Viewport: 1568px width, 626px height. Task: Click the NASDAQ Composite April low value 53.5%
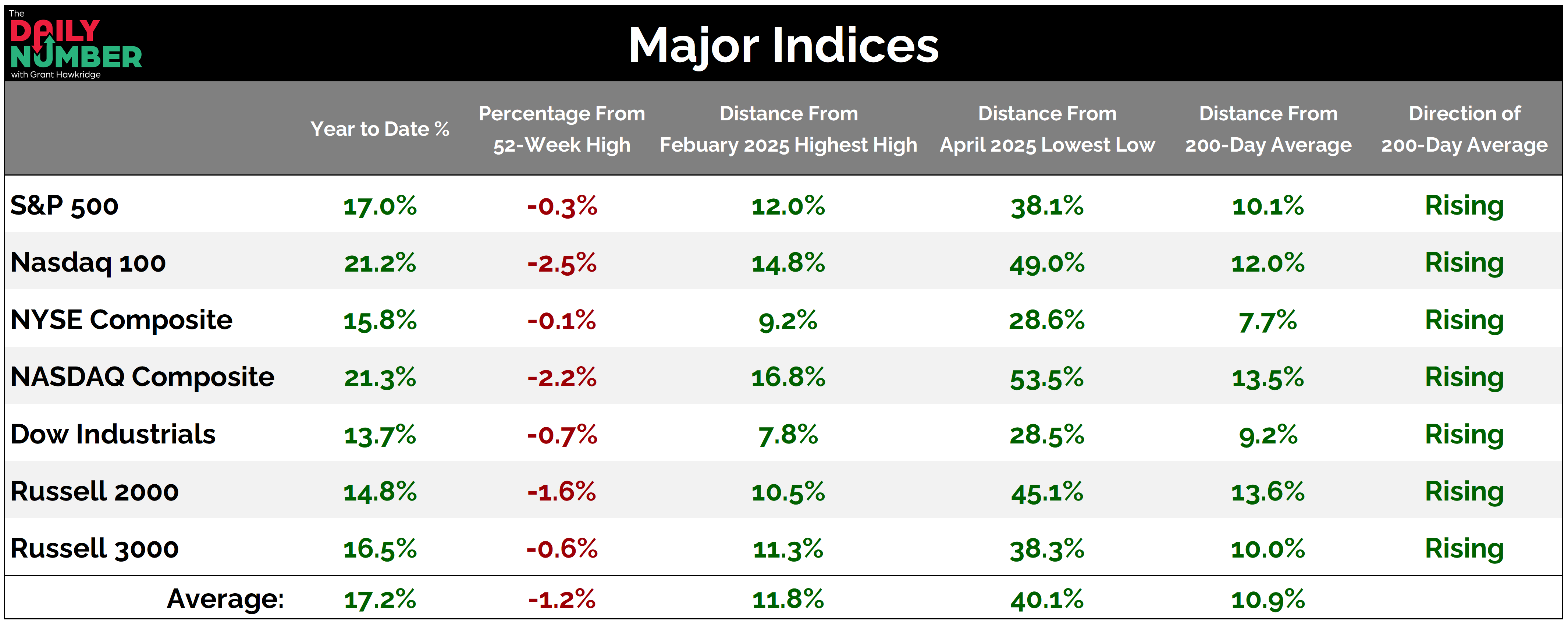[x=1047, y=378]
